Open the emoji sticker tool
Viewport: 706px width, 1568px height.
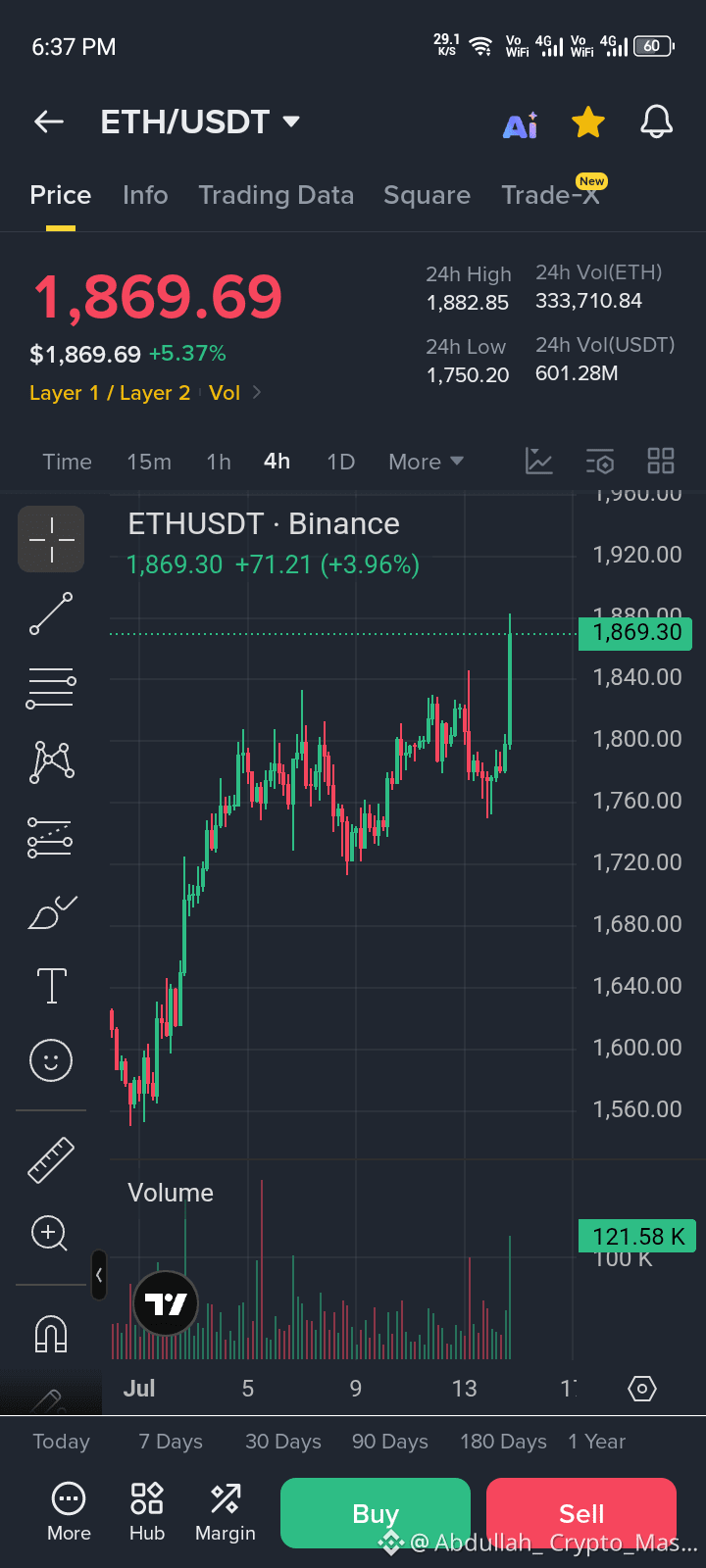51,1060
